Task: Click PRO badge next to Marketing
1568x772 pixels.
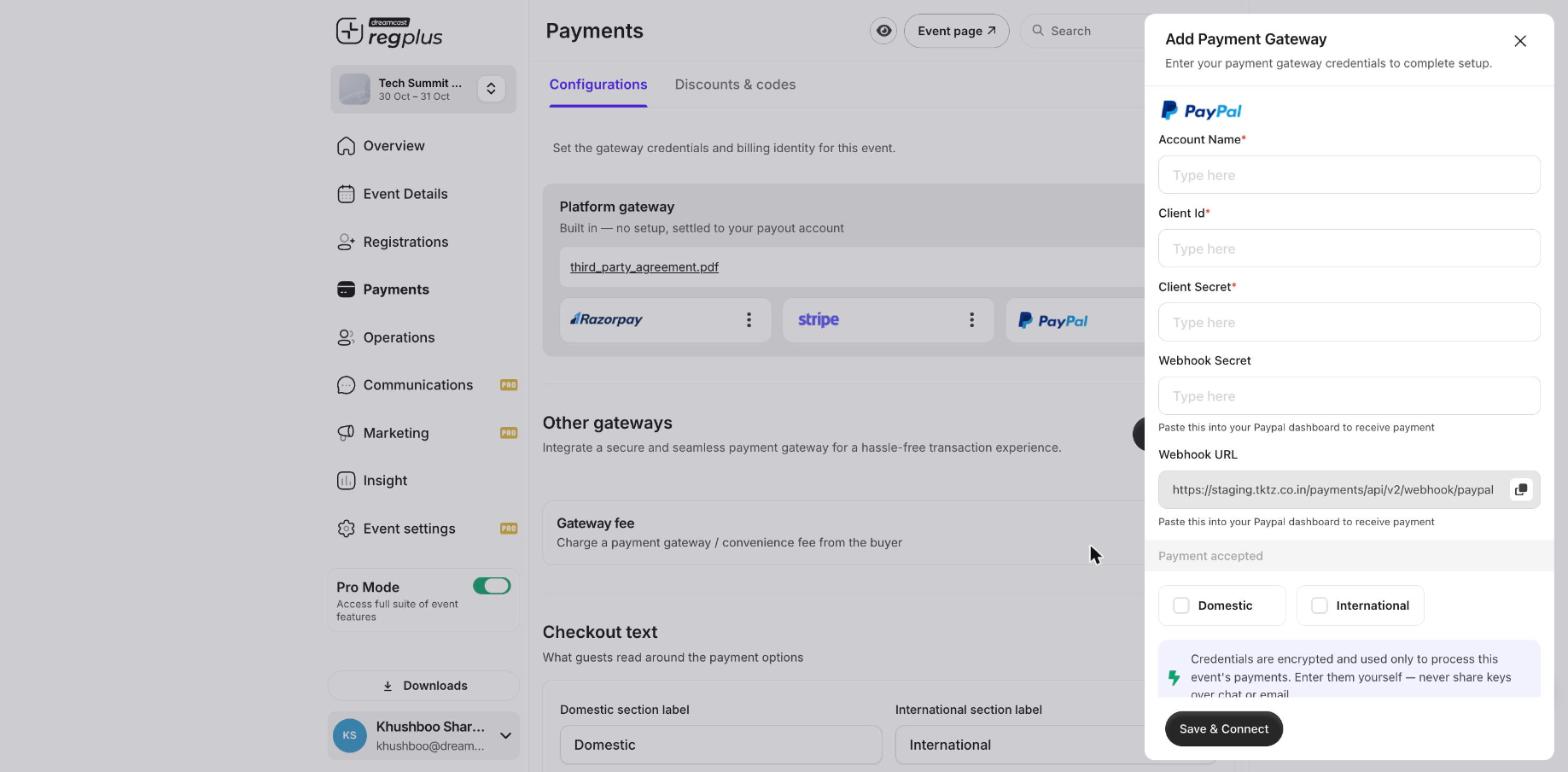Action: pos(508,433)
